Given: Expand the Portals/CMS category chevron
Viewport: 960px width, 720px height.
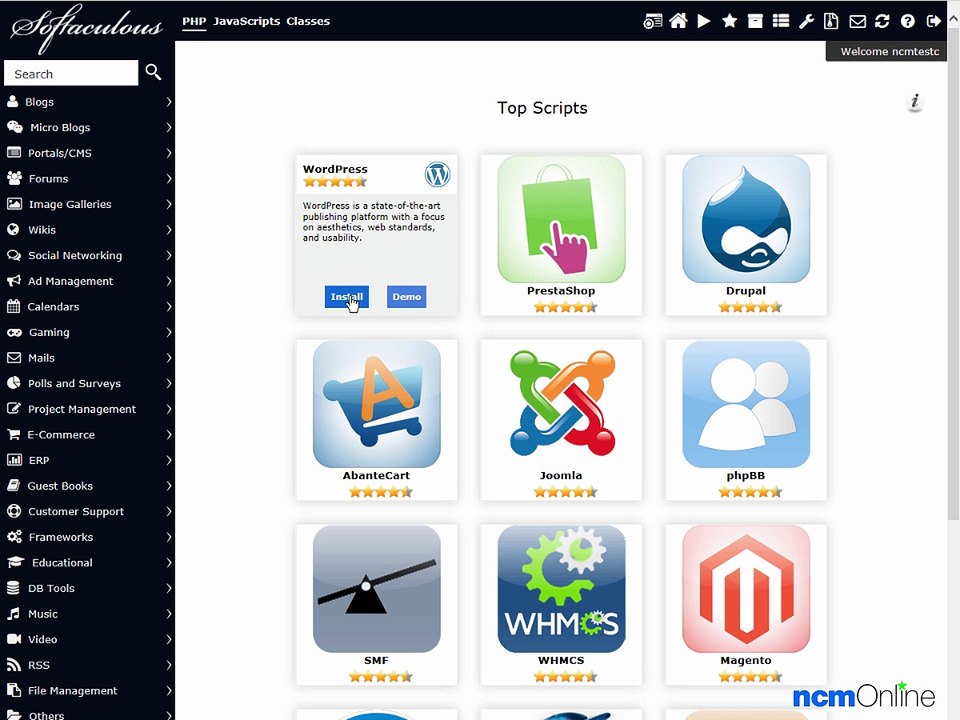Looking at the screenshot, I should [168, 153].
